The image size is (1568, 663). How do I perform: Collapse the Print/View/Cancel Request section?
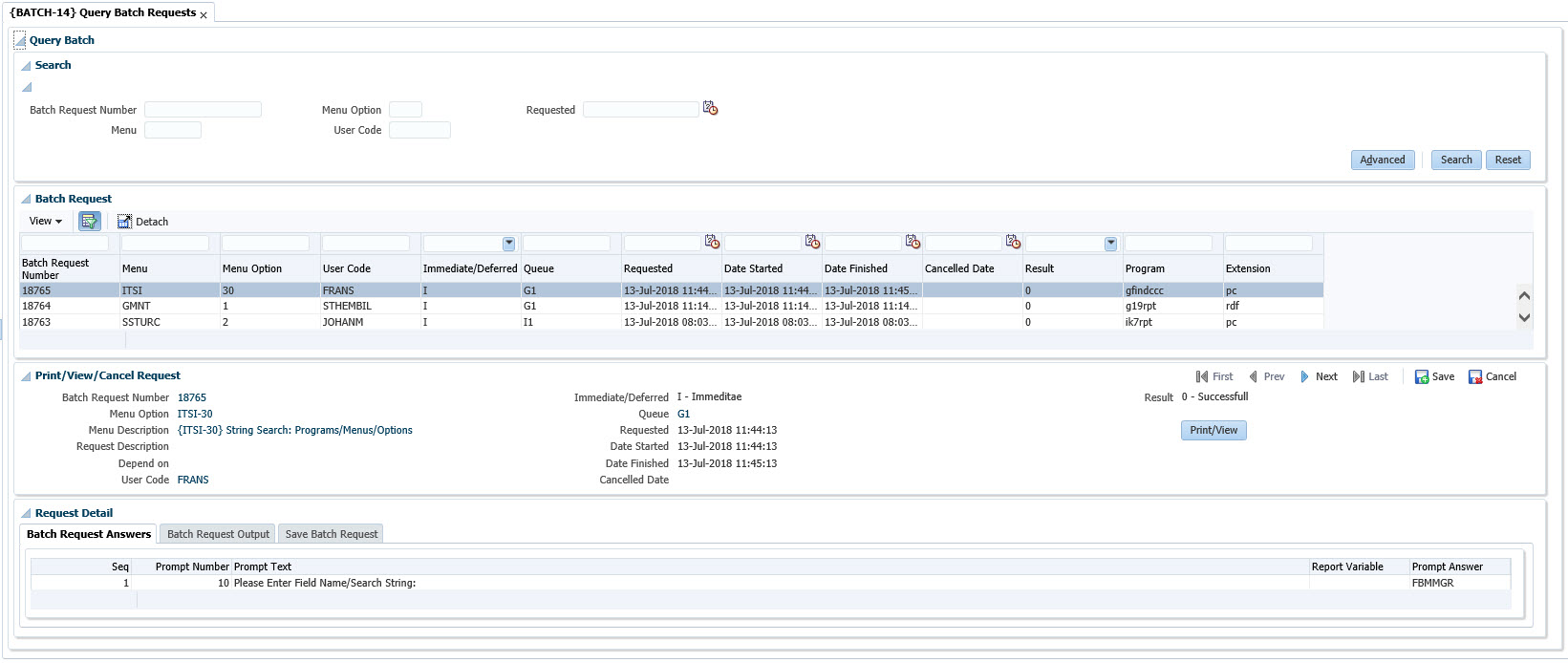pyautogui.click(x=26, y=376)
